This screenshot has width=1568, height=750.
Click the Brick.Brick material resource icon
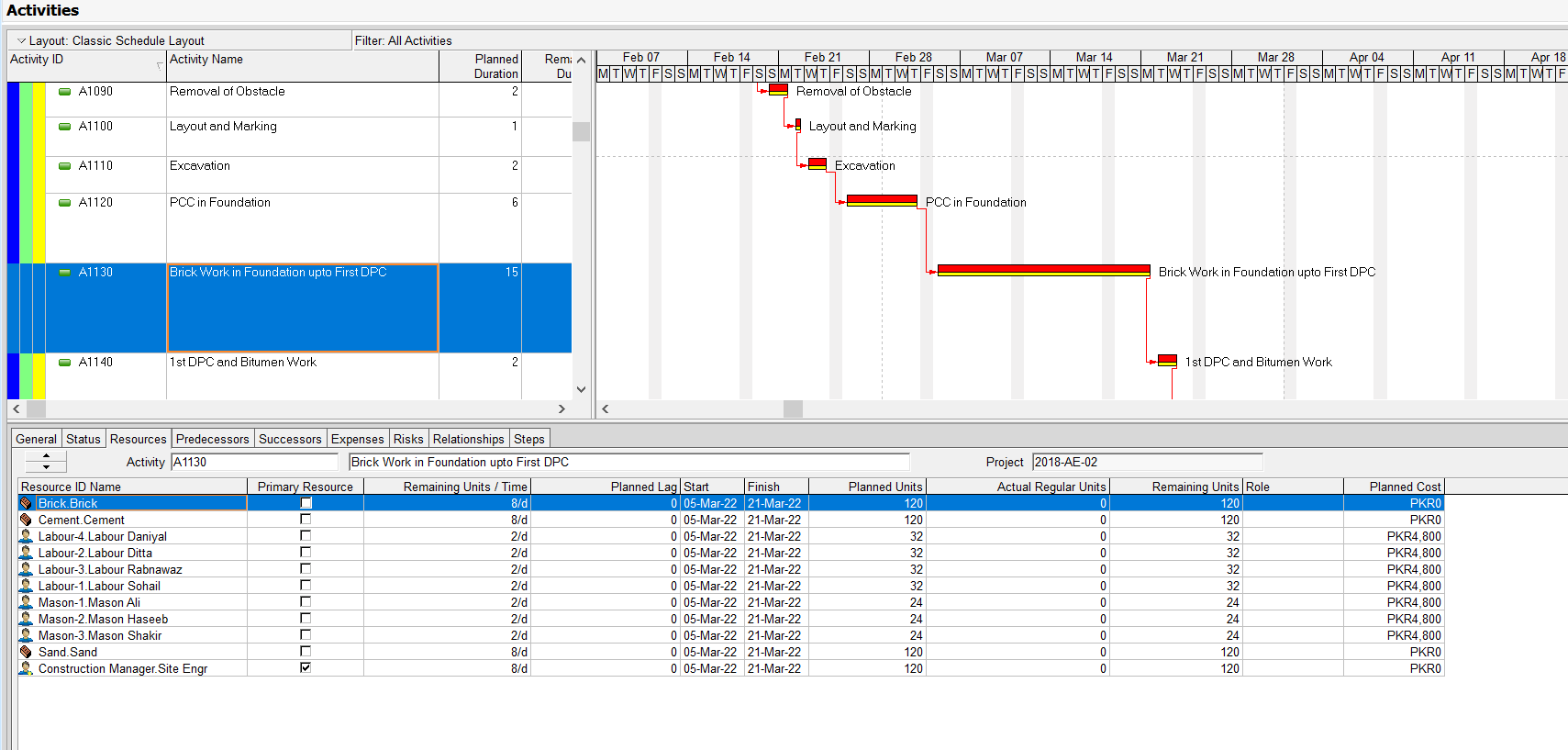pyautogui.click(x=26, y=503)
